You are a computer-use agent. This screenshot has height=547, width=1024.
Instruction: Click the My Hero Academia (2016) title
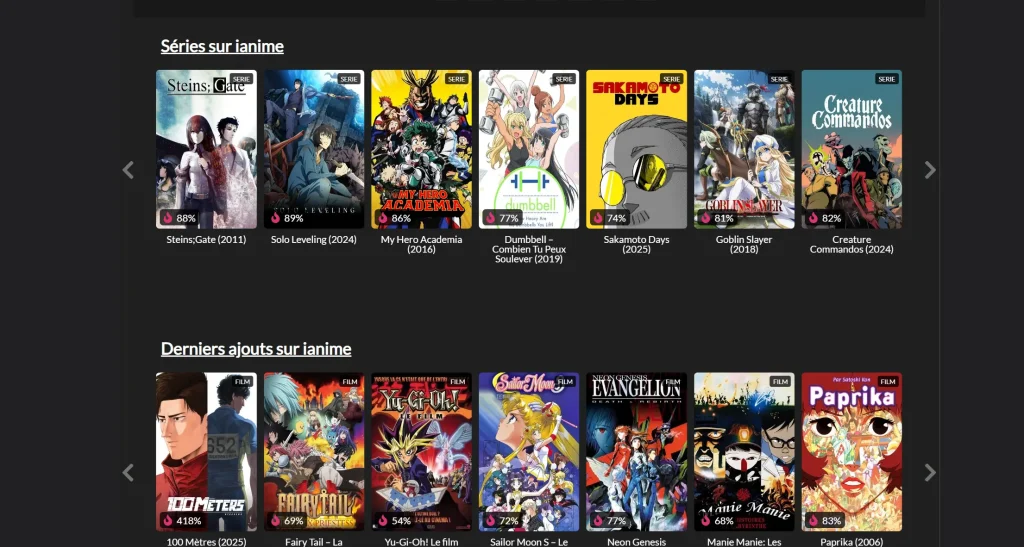[421, 244]
